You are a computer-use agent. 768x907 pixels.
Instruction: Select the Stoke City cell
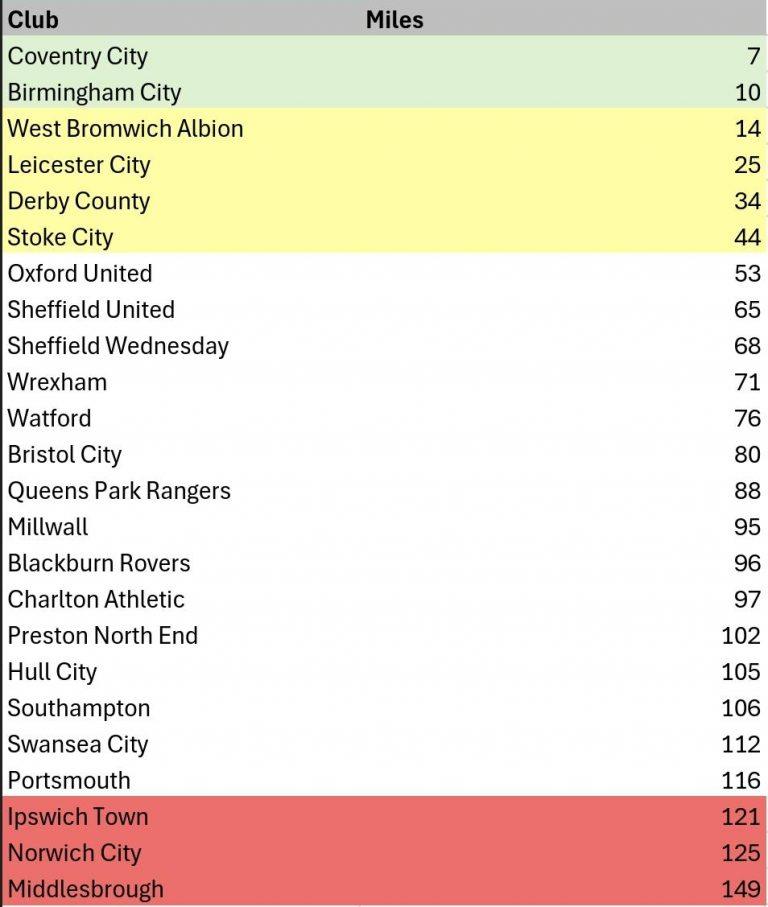(x=60, y=237)
